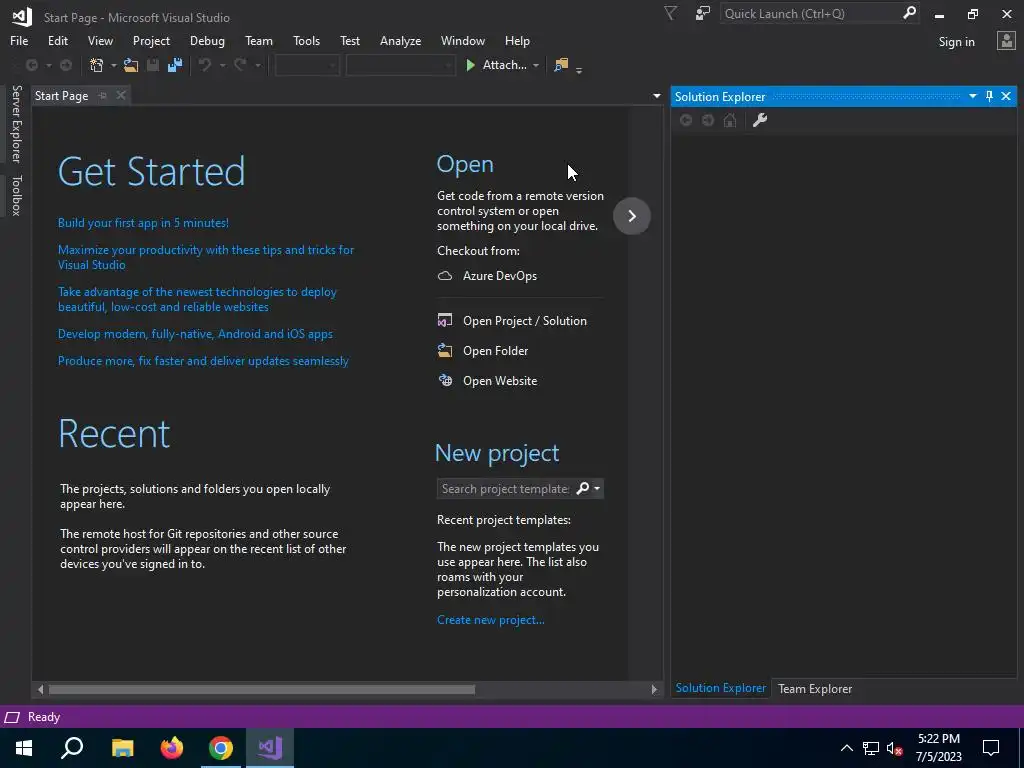Open the File menu
Viewport: 1024px width, 768px height.
coord(19,41)
